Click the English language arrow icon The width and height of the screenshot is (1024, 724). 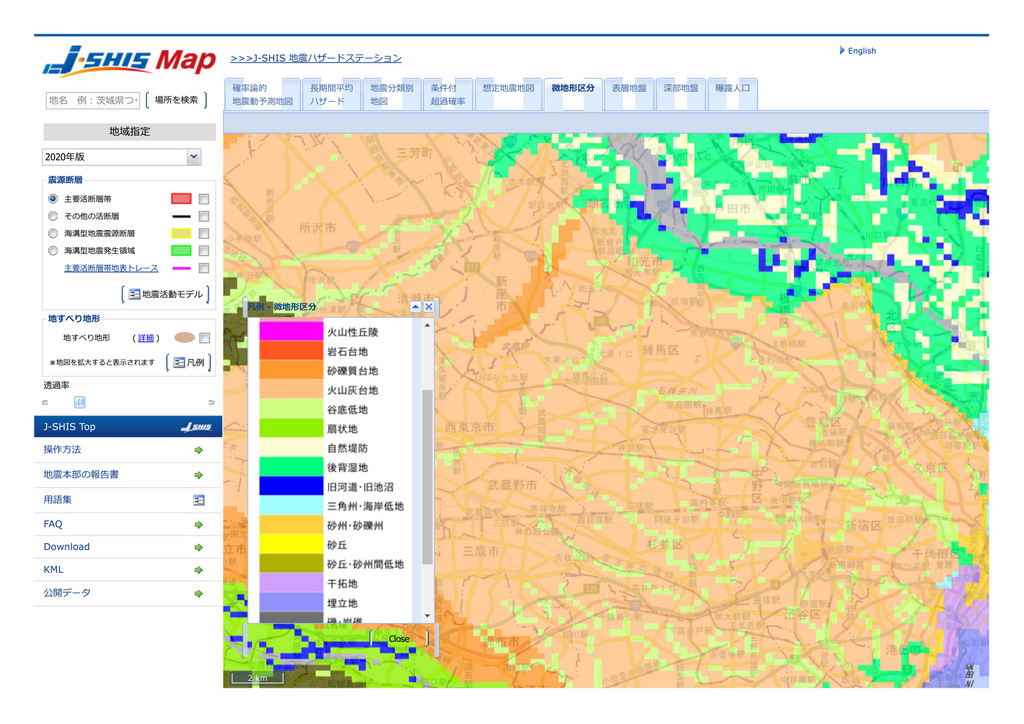click(842, 50)
